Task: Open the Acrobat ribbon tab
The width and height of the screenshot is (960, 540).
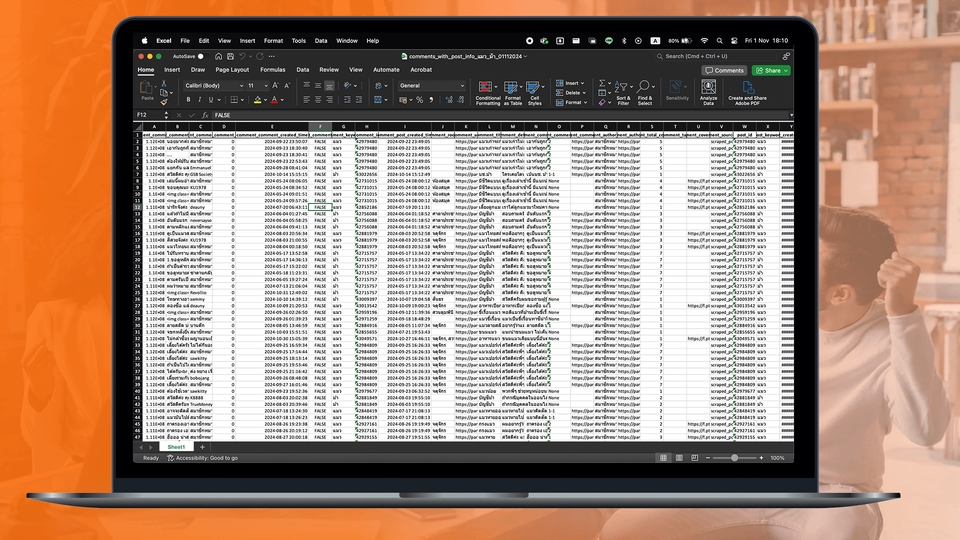Action: click(421, 70)
